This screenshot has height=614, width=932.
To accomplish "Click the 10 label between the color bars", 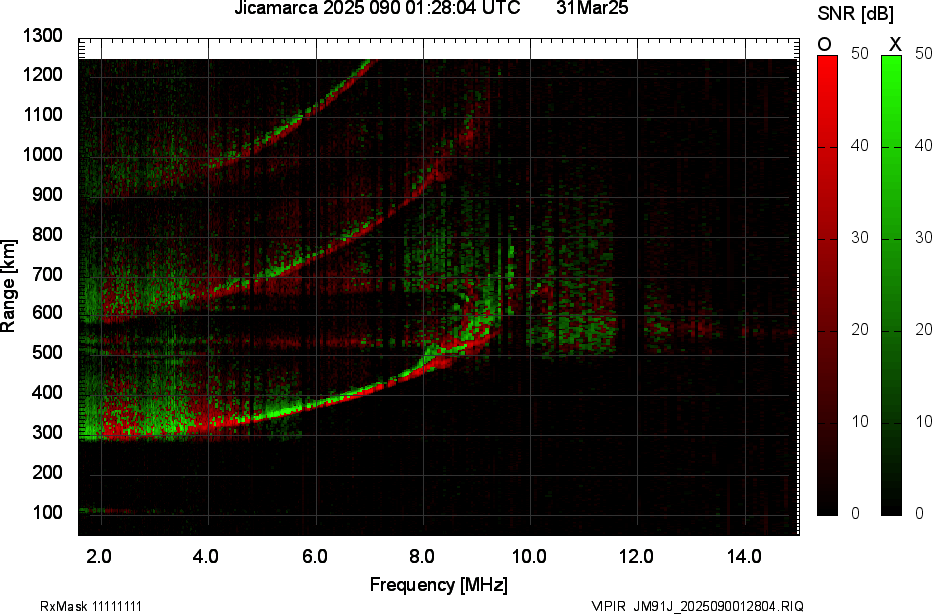I will (x=859, y=422).
